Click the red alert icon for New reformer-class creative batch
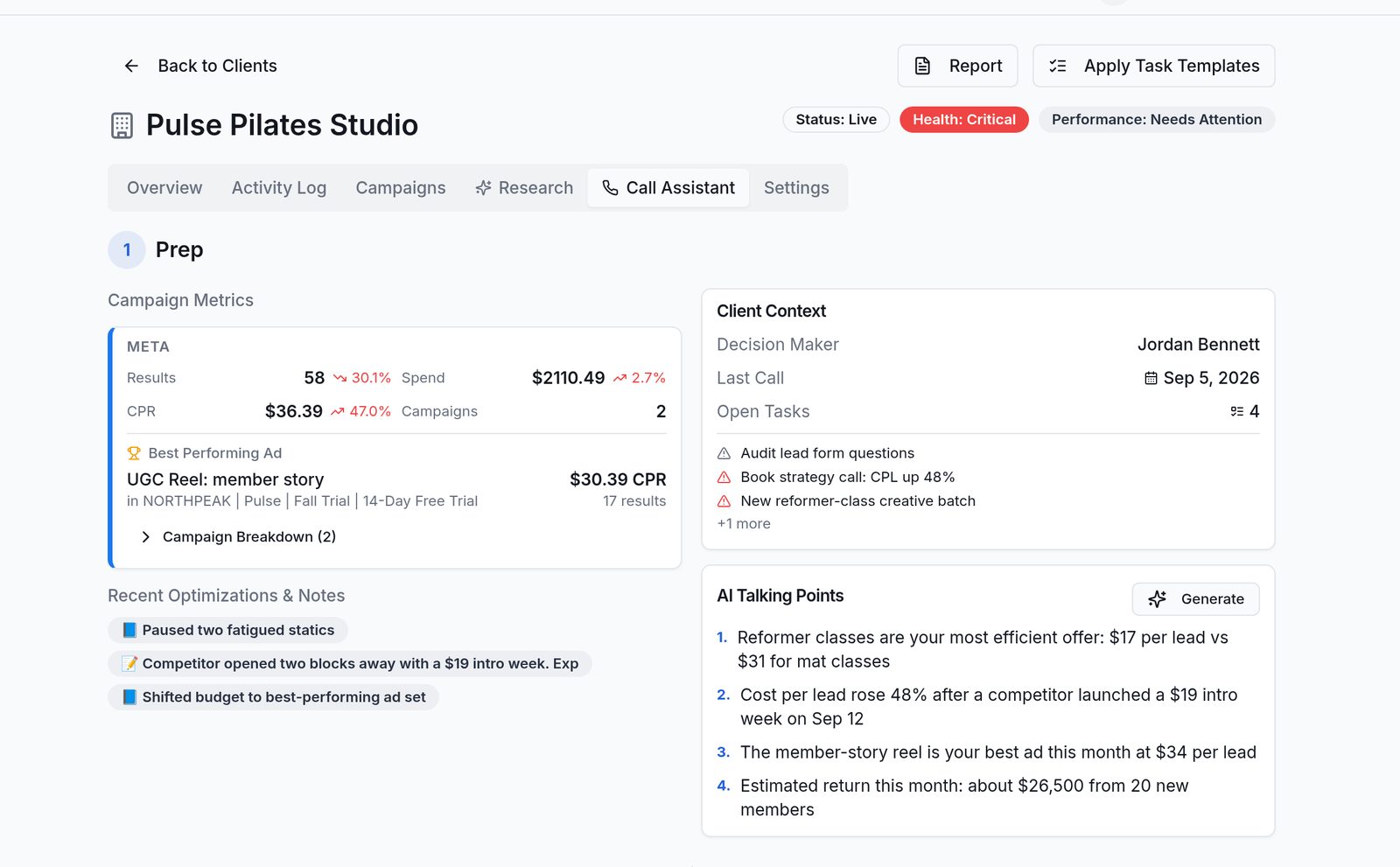This screenshot has width=1400, height=867. (x=724, y=501)
